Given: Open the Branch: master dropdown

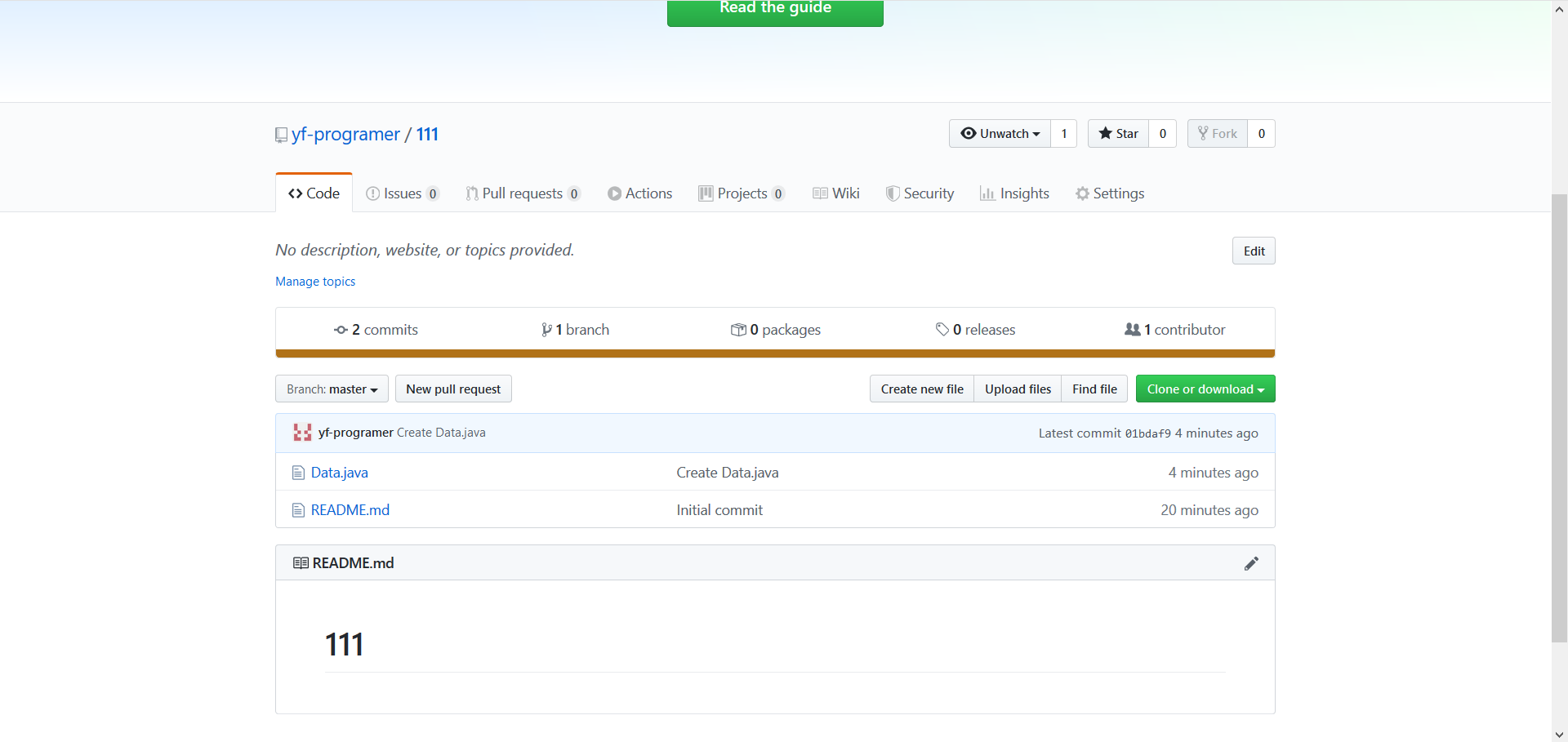Looking at the screenshot, I should [332, 389].
